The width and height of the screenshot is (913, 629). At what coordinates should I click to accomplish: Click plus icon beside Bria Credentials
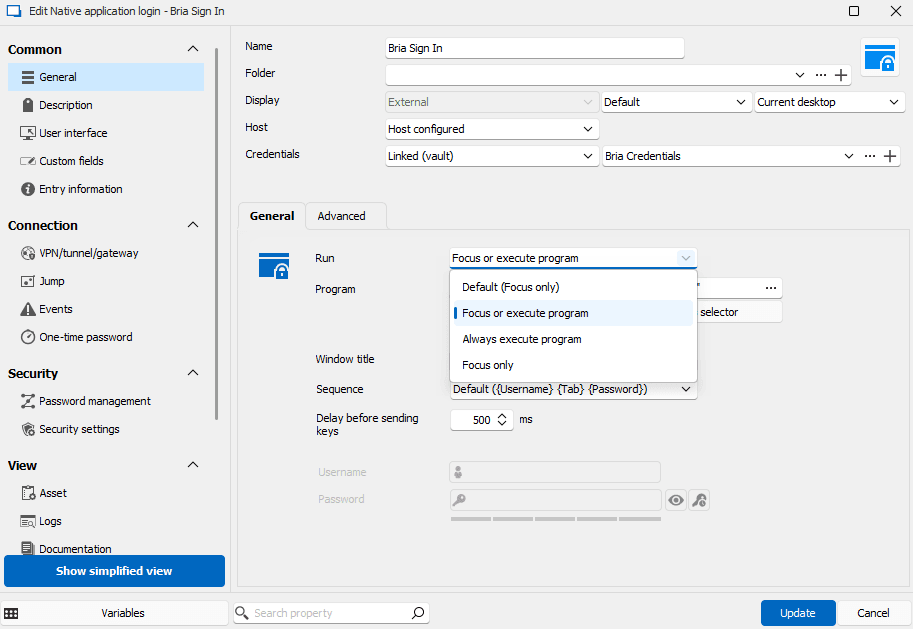tap(890, 157)
